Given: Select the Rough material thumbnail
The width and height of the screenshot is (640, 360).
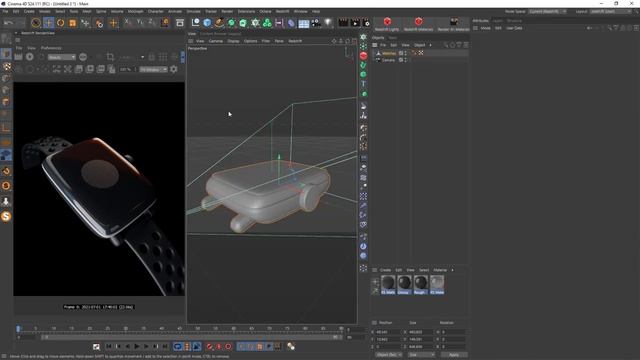Looking at the screenshot, I should pos(420,284).
